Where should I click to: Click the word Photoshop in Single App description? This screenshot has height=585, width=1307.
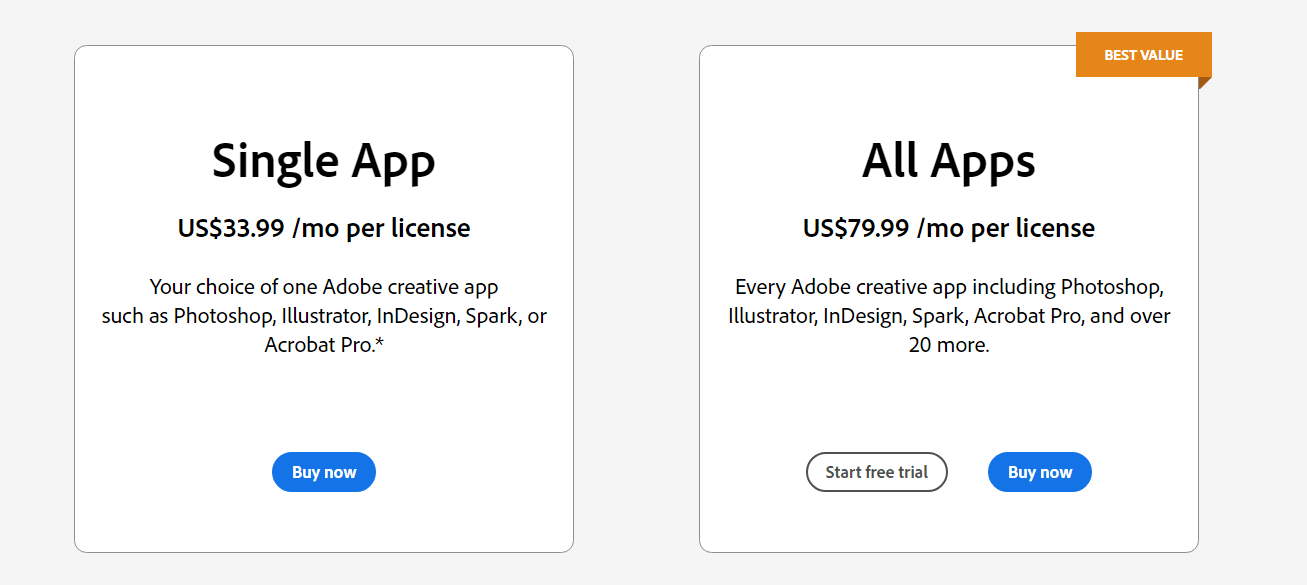coord(224,316)
